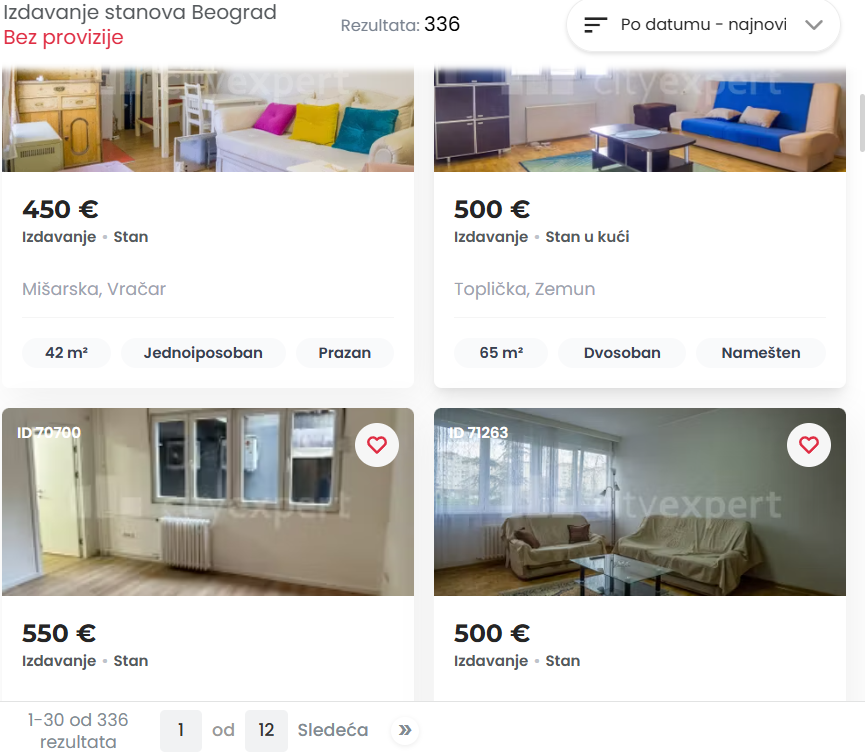This screenshot has width=865, height=753.
Task: Expand sorting options using the chevron arrow
Action: (814, 25)
